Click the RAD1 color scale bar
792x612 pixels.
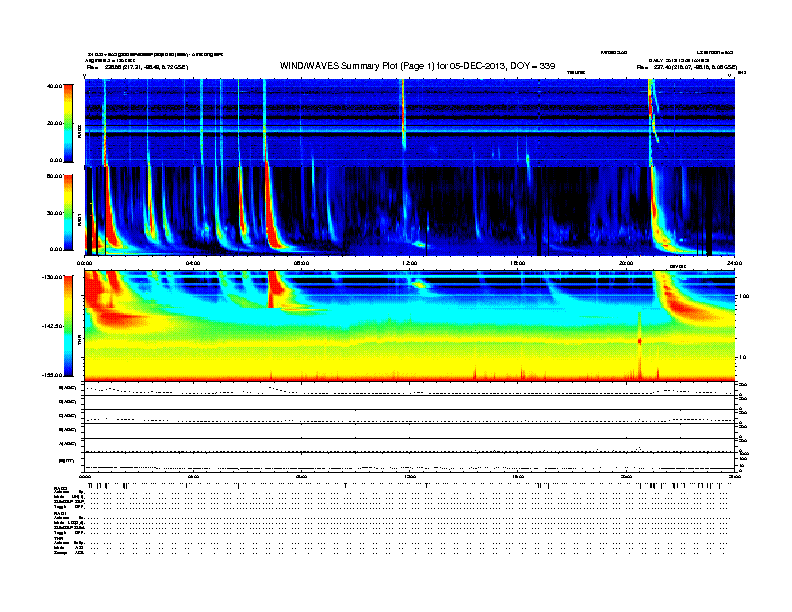pyautogui.click(x=68, y=212)
